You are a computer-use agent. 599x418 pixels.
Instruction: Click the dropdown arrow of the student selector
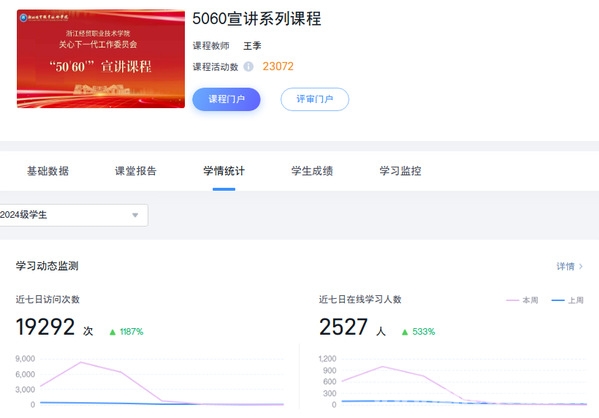(x=135, y=215)
